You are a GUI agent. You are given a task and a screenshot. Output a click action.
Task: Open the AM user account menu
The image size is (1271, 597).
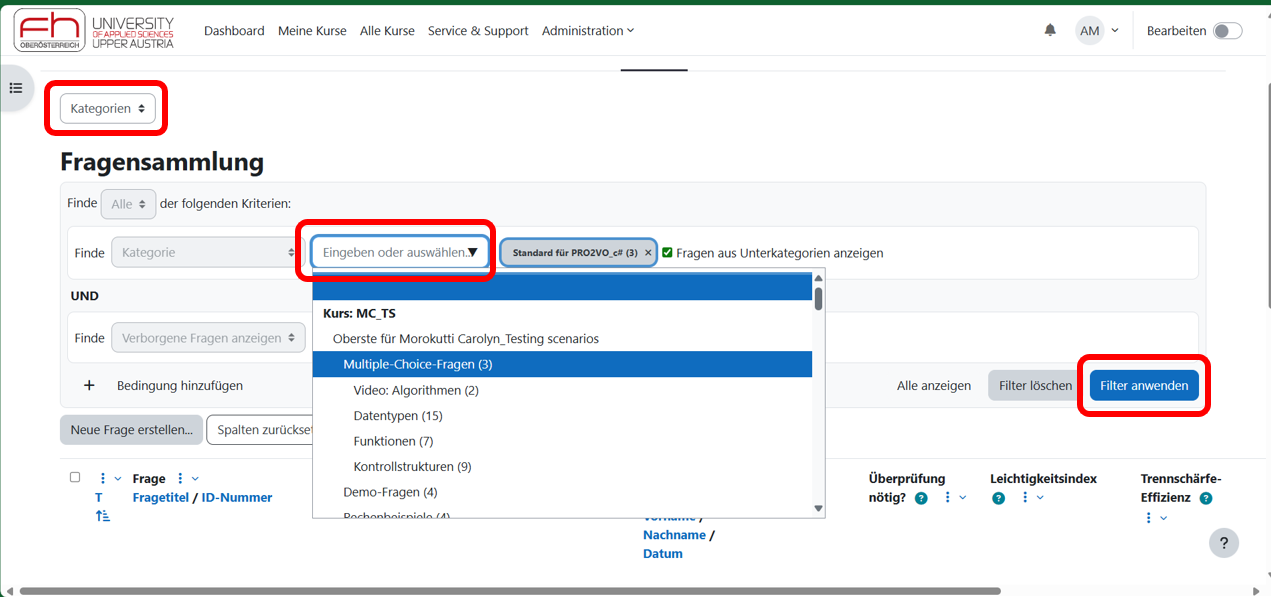coord(1097,31)
